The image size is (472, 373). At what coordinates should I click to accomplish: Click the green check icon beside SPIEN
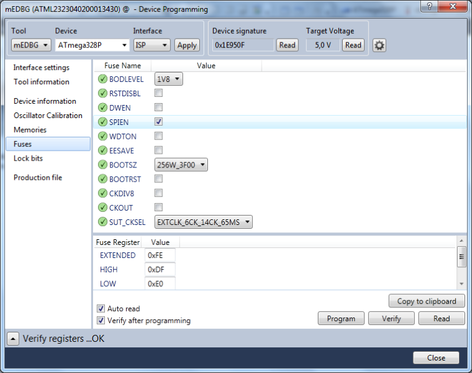102,122
